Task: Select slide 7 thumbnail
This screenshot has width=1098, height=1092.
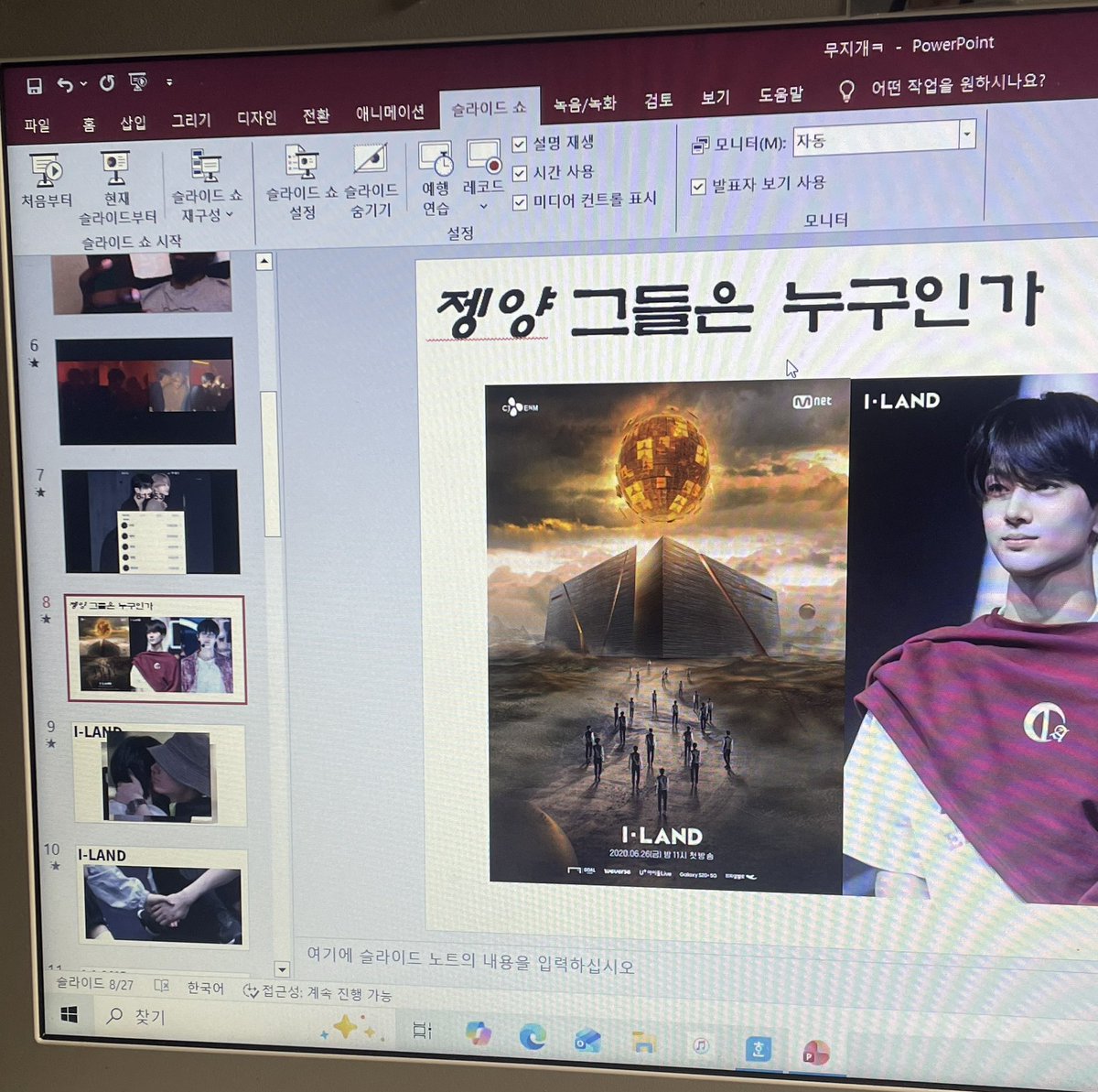Action: (151, 521)
